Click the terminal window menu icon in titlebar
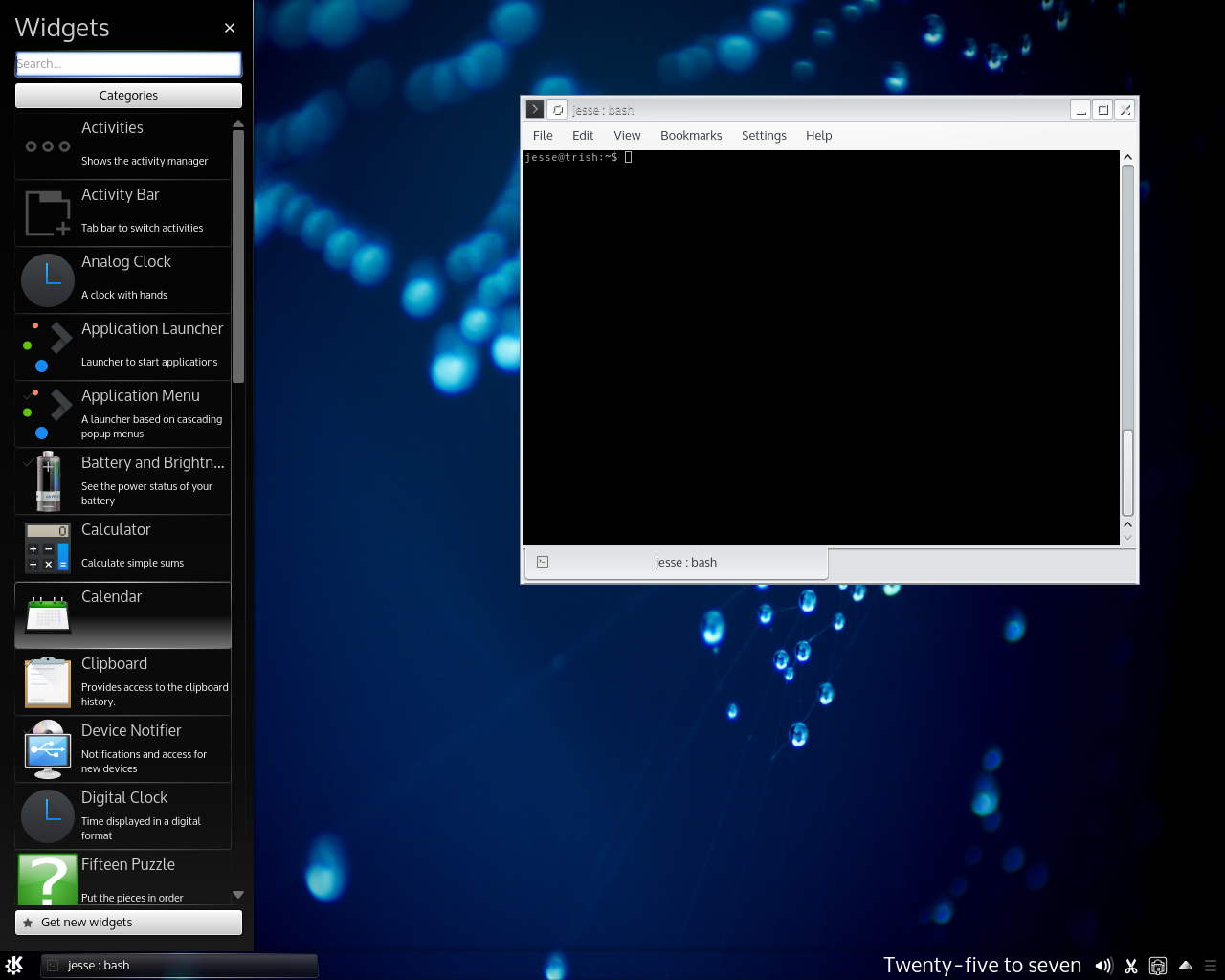 535,109
